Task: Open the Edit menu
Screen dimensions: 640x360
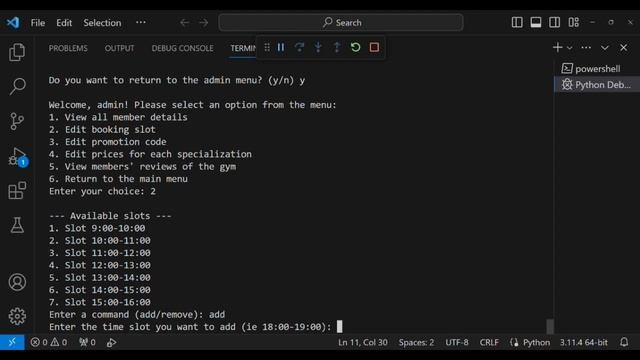Action: pyautogui.click(x=64, y=23)
